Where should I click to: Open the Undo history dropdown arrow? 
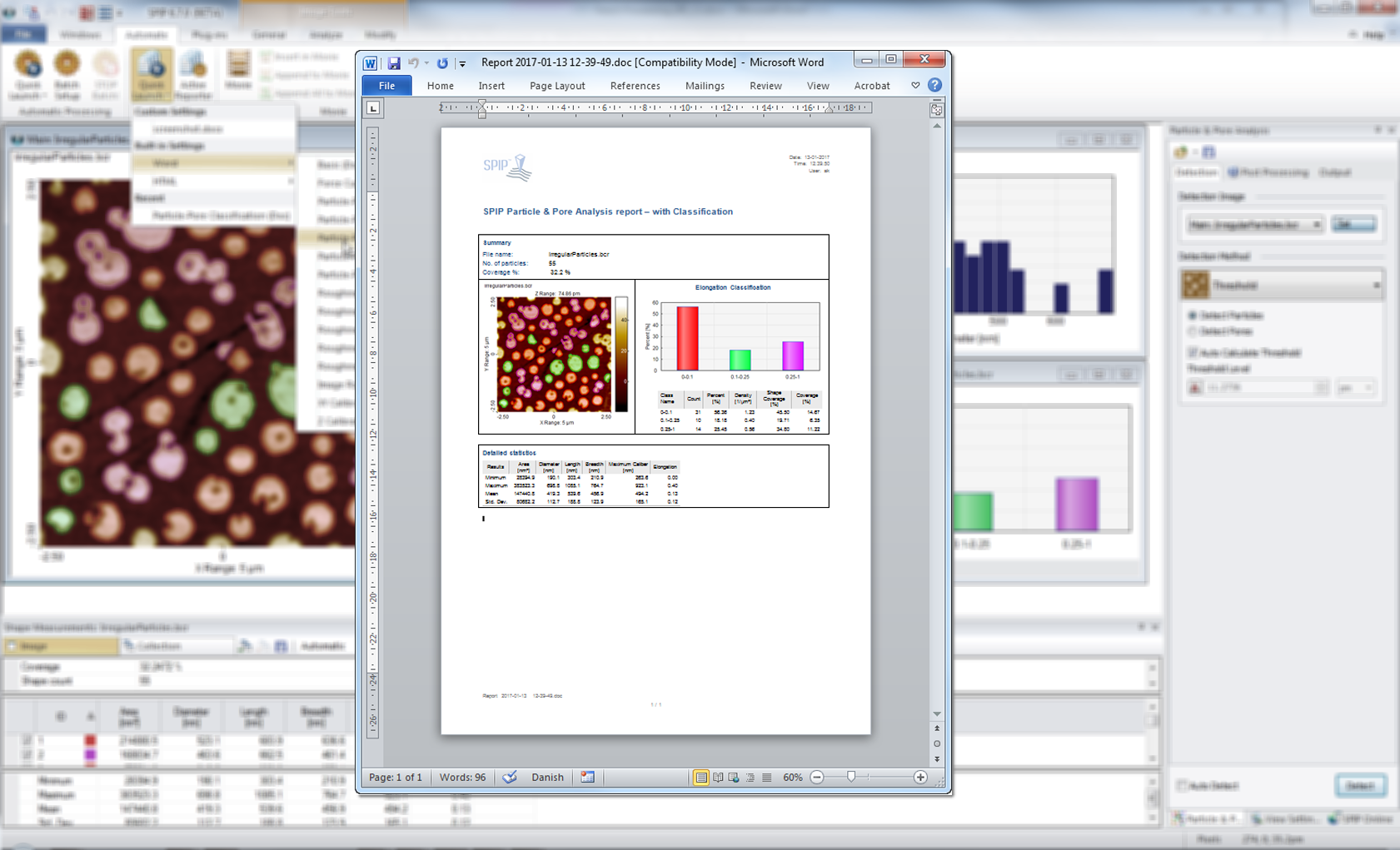pyautogui.click(x=426, y=63)
